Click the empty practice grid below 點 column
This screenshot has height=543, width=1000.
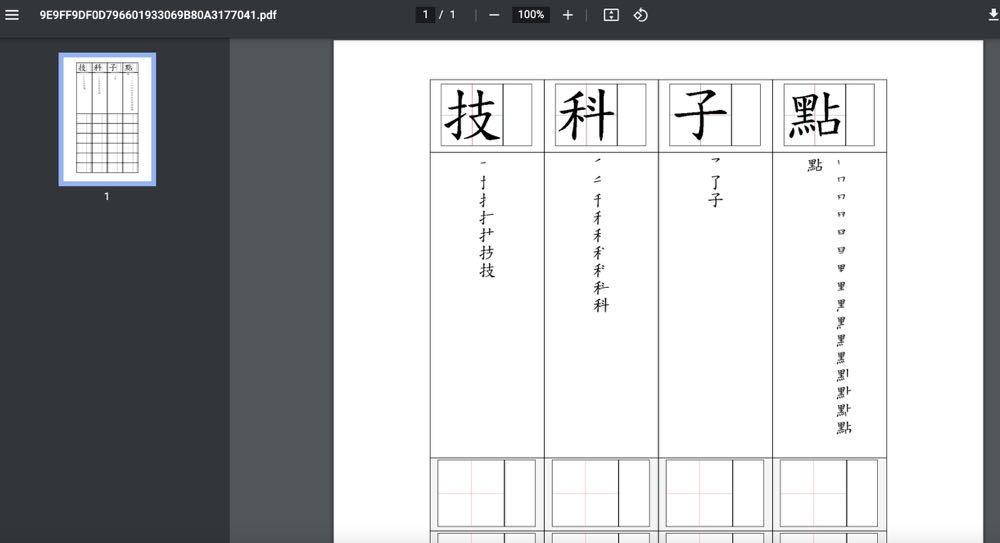(x=829, y=493)
